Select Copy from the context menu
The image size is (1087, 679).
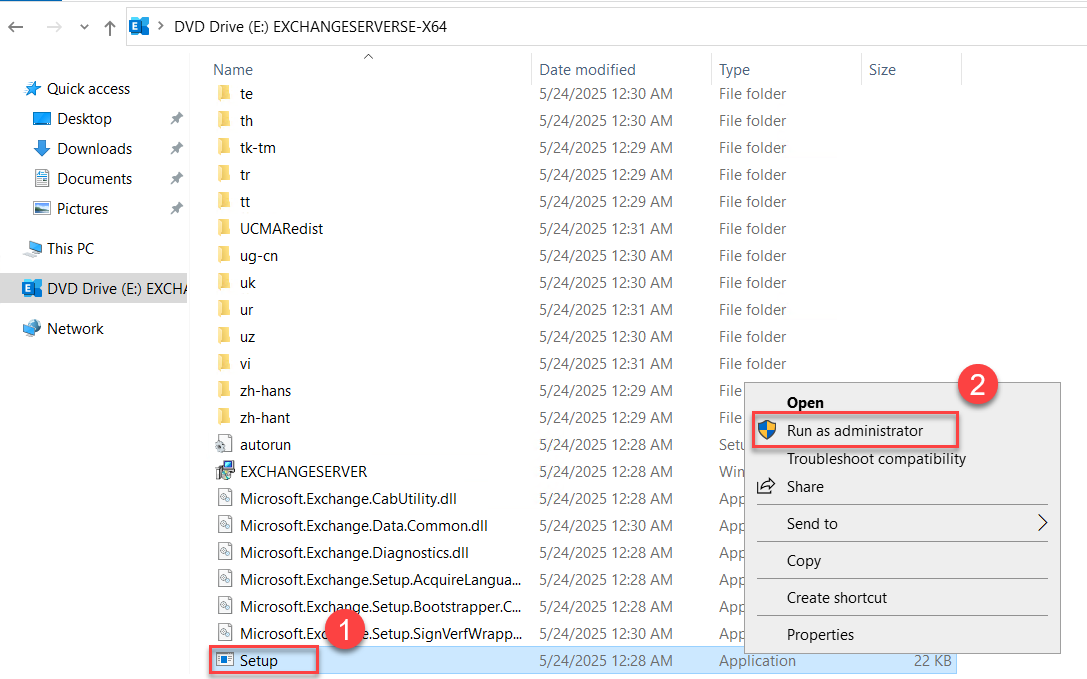[804, 561]
